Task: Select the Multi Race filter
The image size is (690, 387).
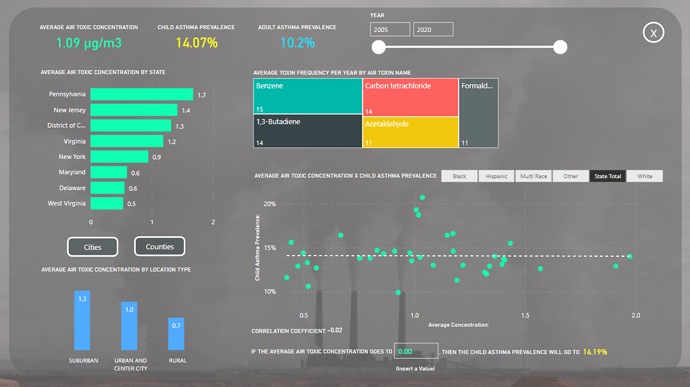Action: click(533, 176)
